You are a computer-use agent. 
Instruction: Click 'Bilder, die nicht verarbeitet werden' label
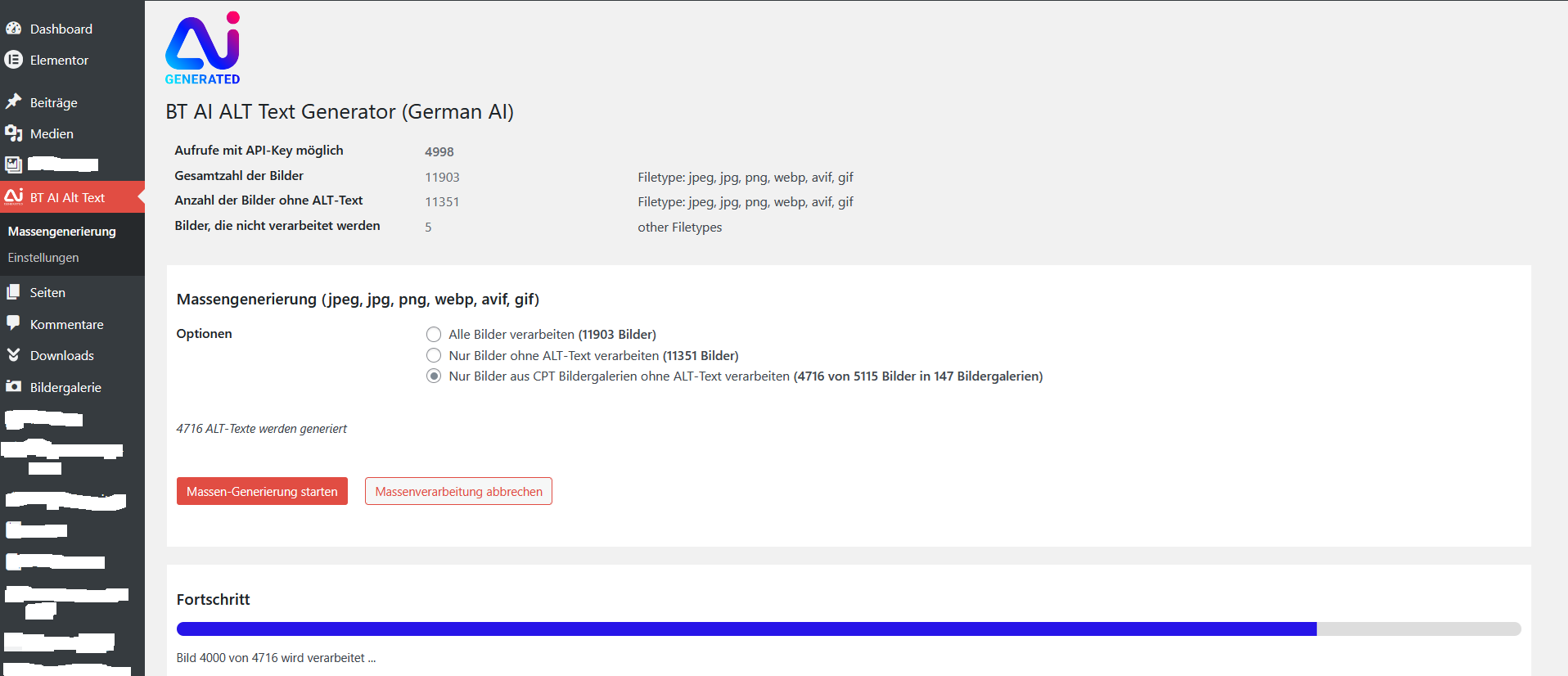tap(277, 225)
